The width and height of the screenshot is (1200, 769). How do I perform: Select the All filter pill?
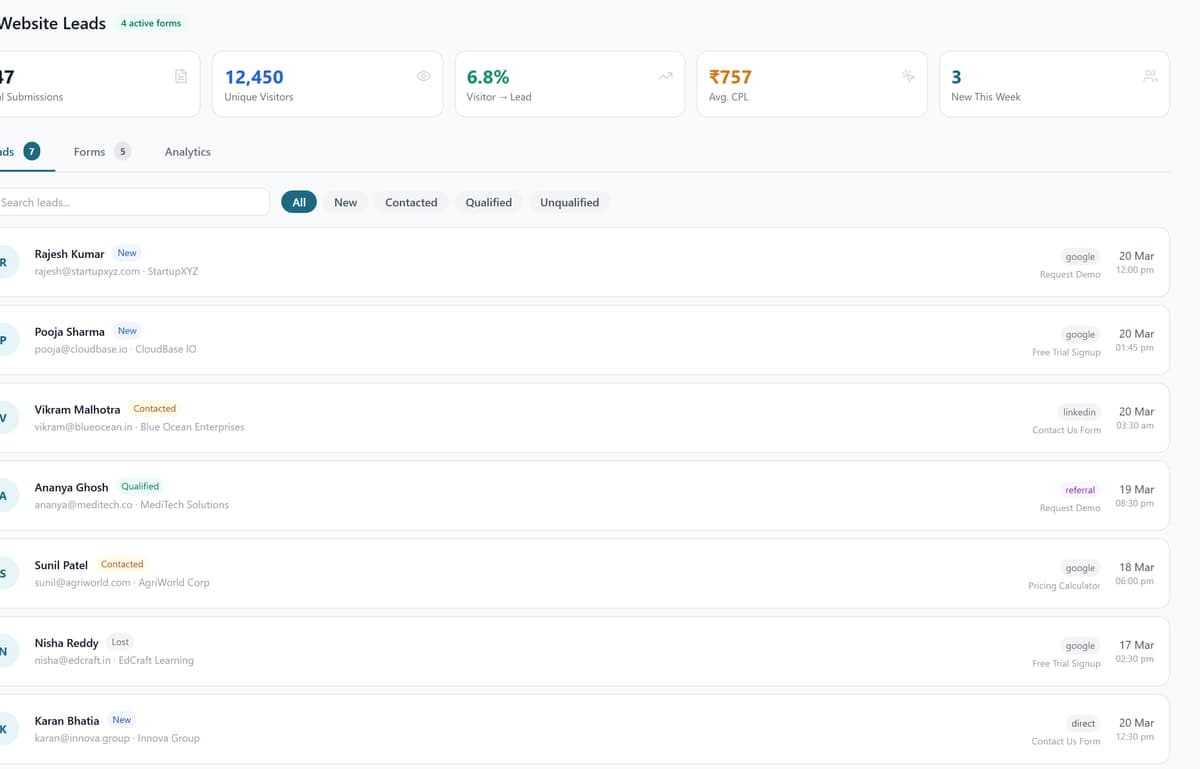299,202
